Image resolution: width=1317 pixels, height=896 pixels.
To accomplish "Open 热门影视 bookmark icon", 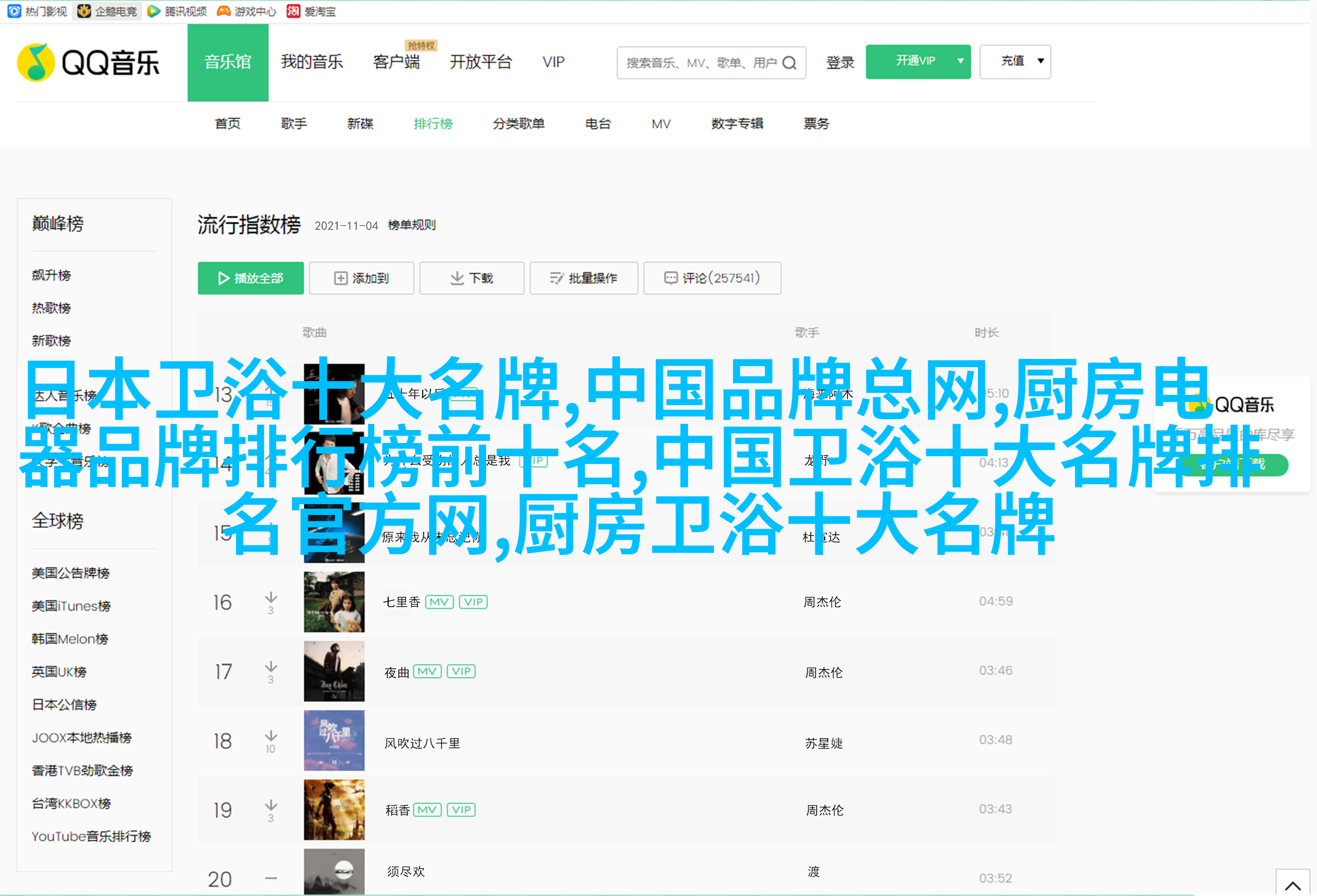I will (14, 11).
